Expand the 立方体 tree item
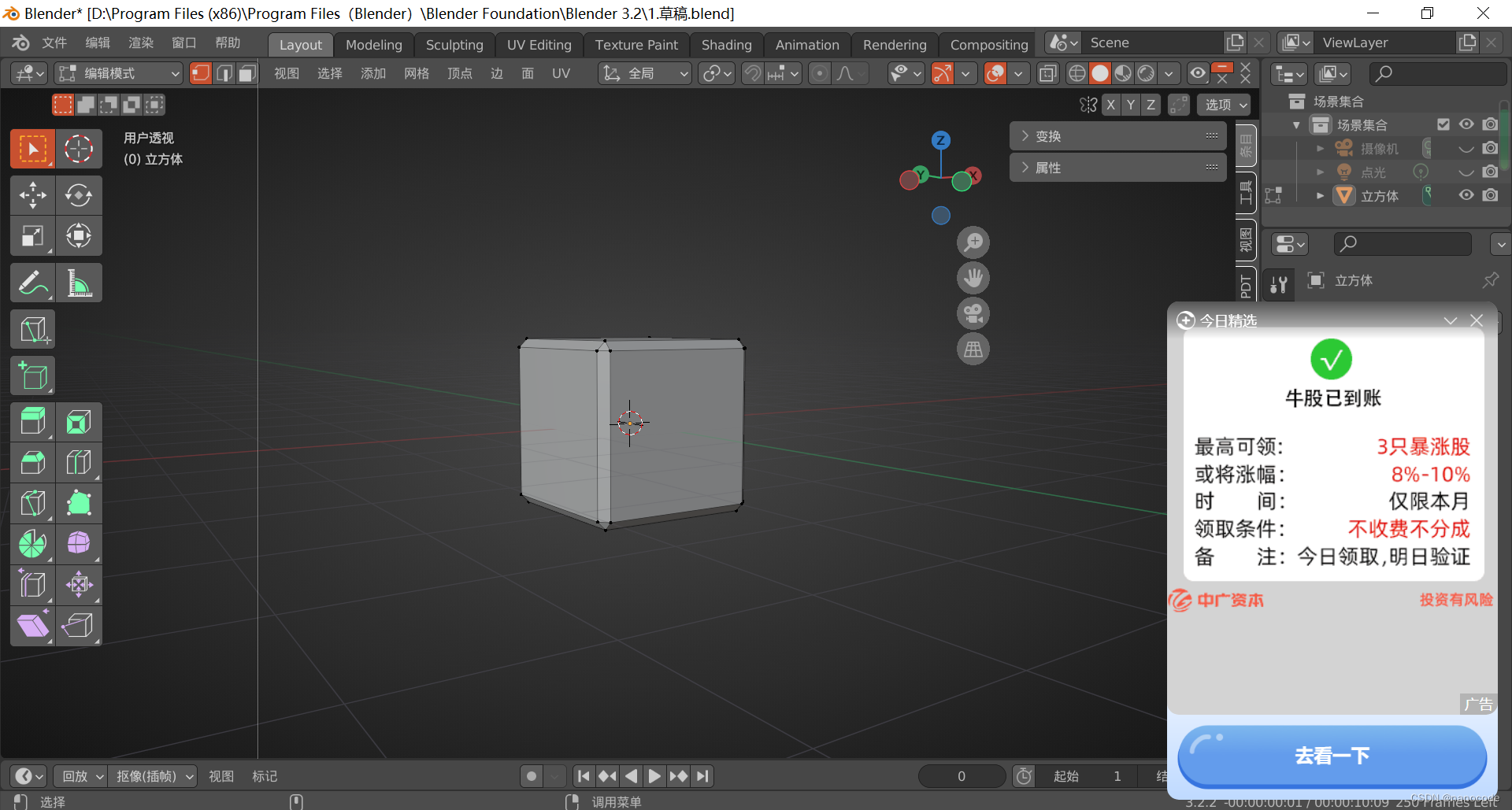Image resolution: width=1512 pixels, height=810 pixels. tap(1320, 196)
